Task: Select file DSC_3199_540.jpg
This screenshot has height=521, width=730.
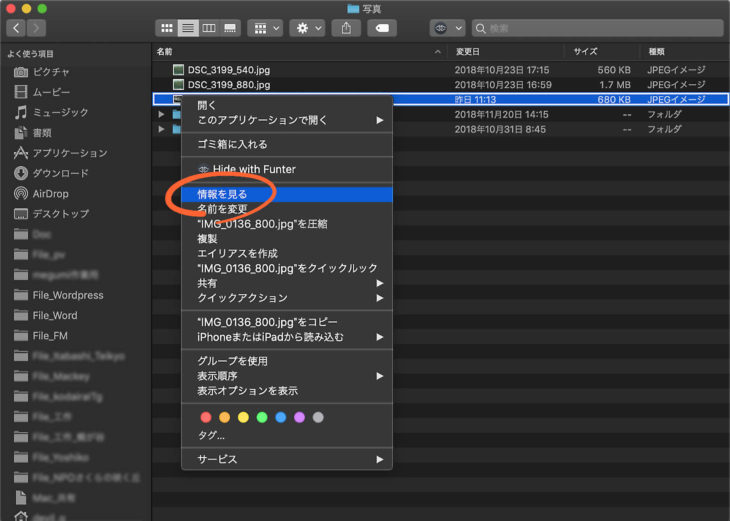Action: click(x=228, y=70)
